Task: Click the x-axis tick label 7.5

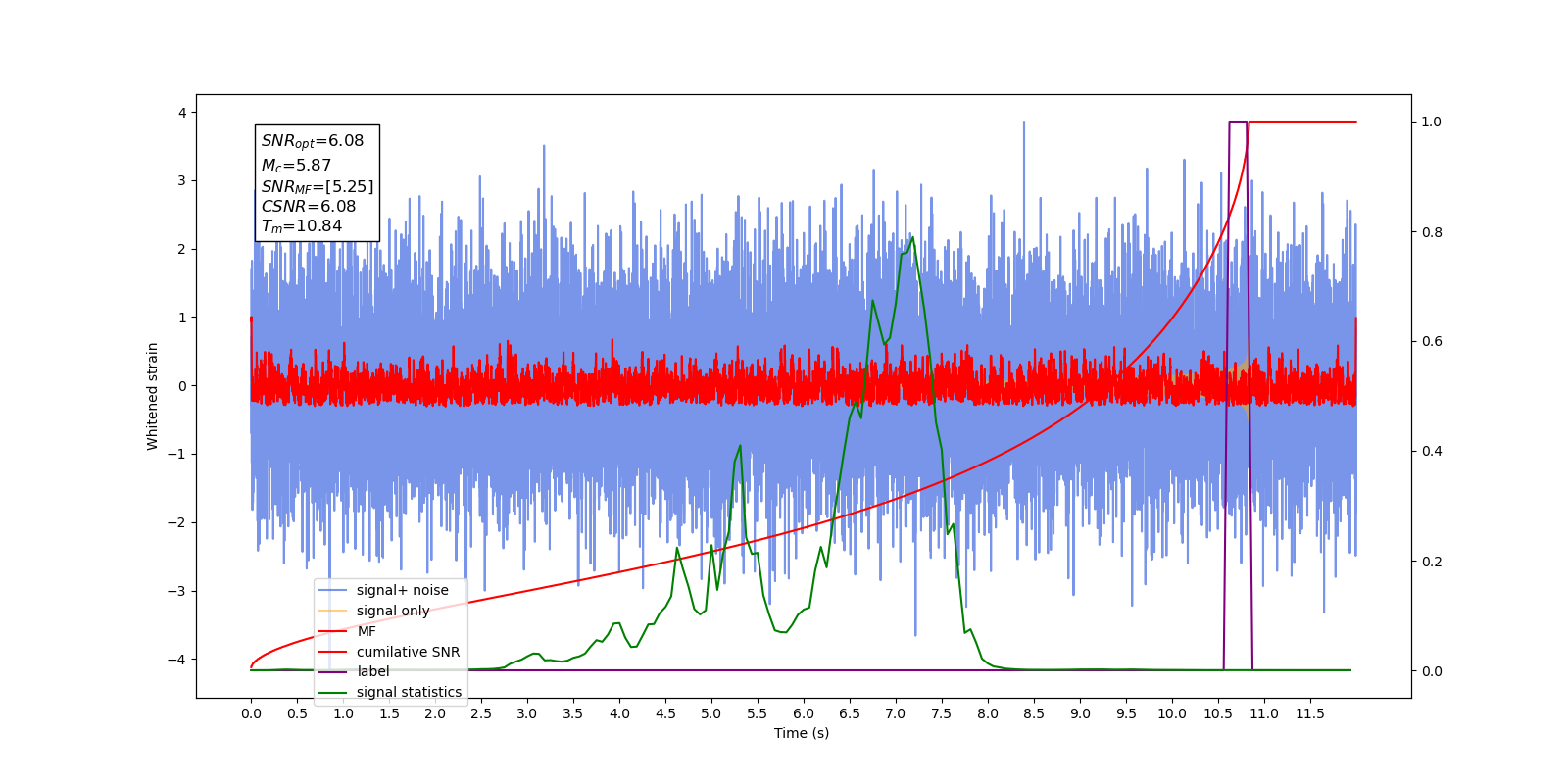Action: 942,713
